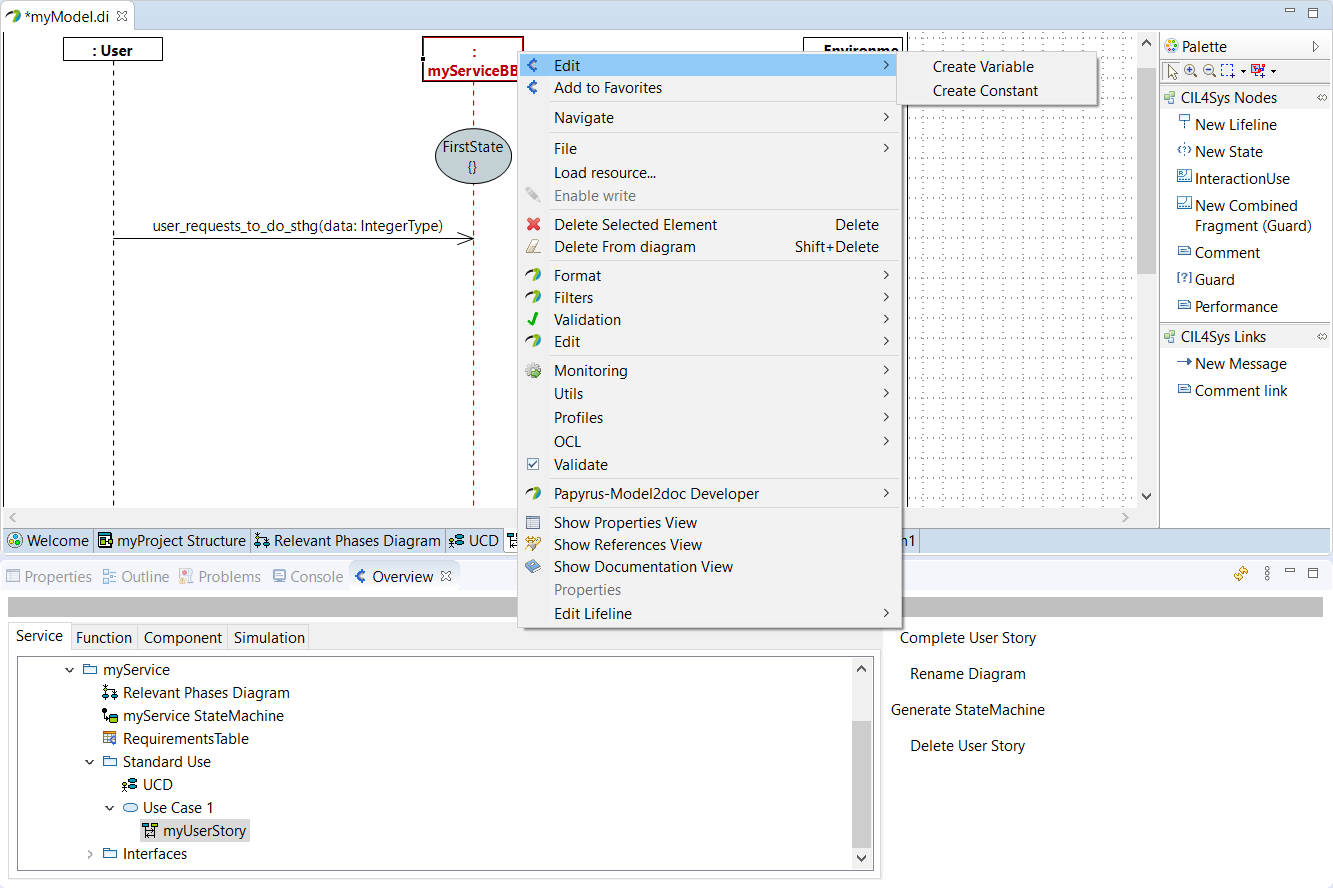The height and width of the screenshot is (888, 1333).
Task: Open the Navigate submenu
Action: point(708,118)
